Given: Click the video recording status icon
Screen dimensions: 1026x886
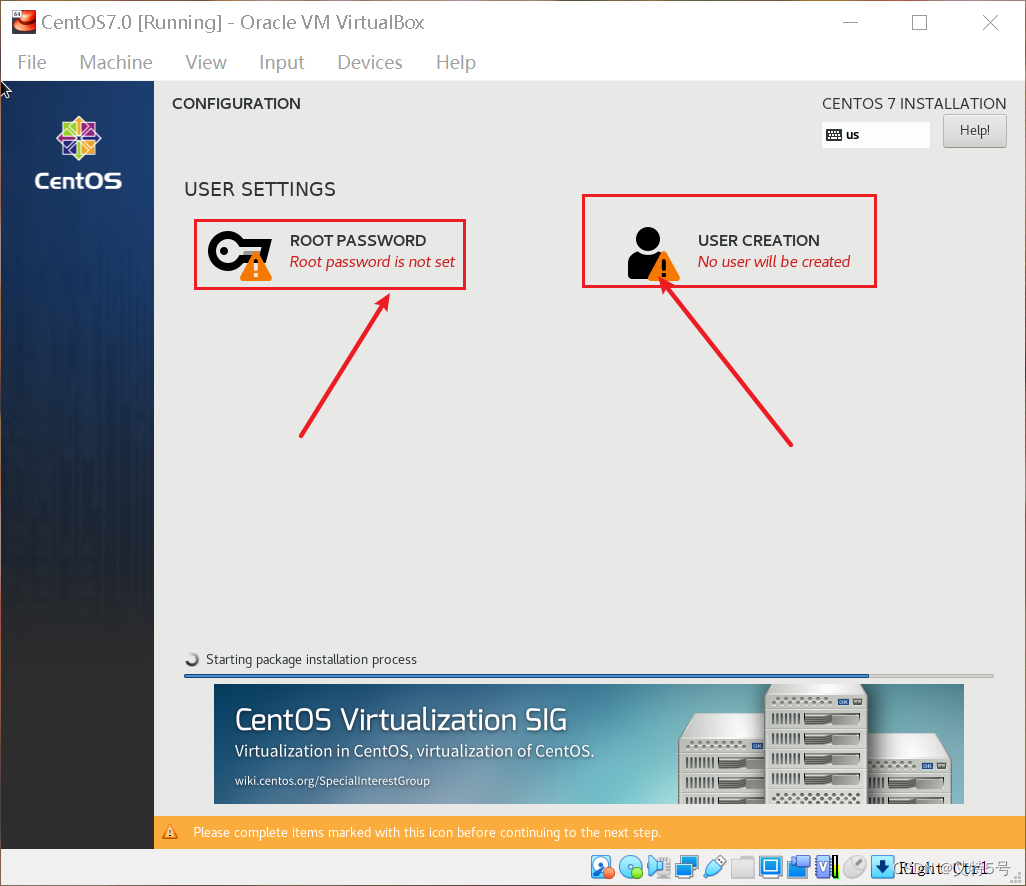Looking at the screenshot, I should point(800,867).
